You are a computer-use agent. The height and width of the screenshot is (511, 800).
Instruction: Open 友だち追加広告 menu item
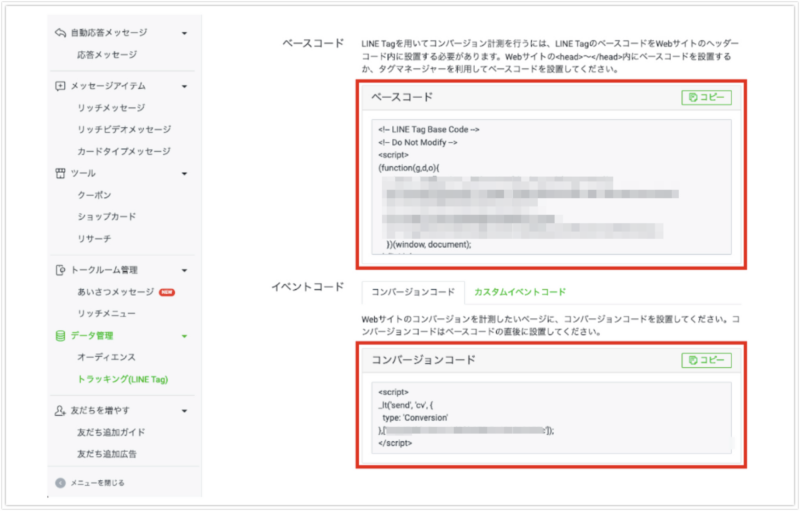[x=107, y=454]
